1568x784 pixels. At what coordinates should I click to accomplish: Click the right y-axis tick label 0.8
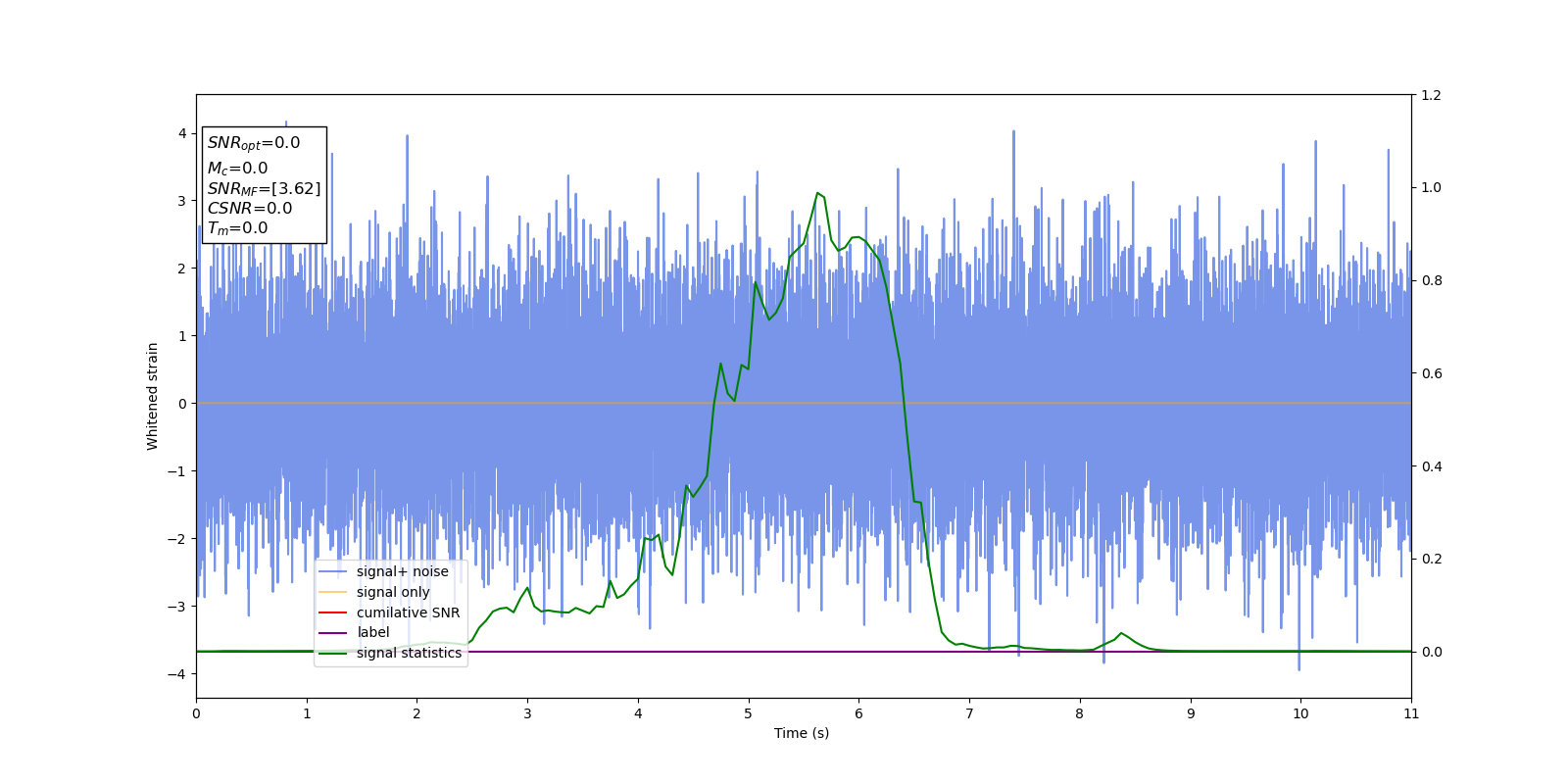point(1431,280)
